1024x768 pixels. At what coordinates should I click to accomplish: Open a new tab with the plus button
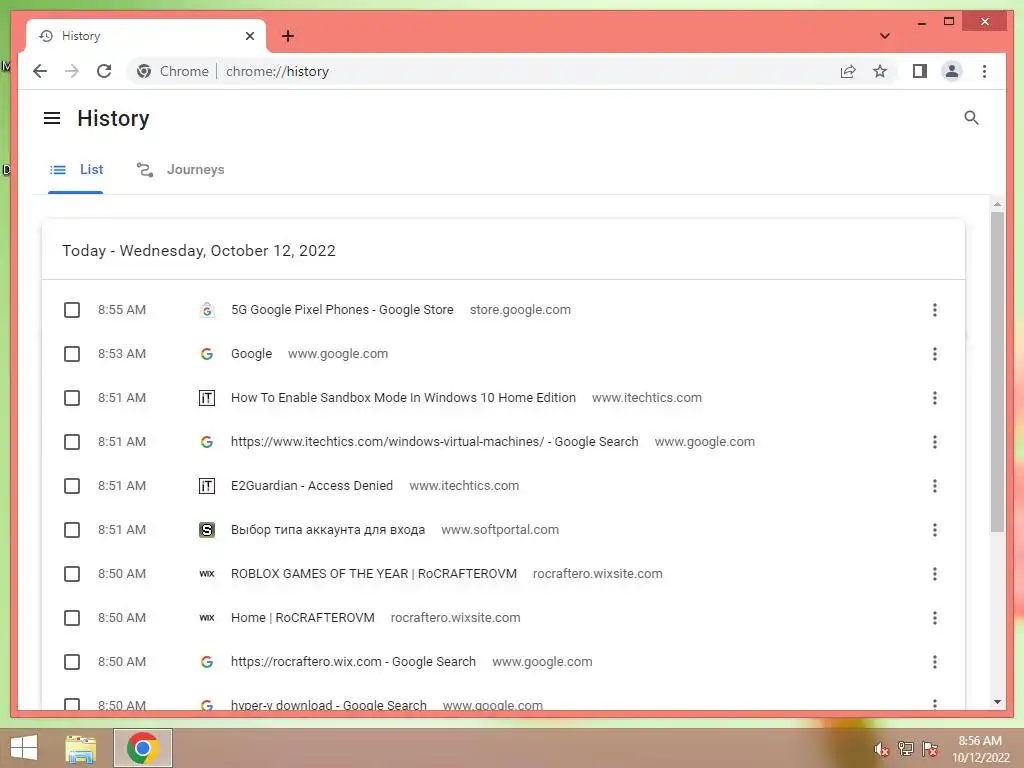point(288,36)
